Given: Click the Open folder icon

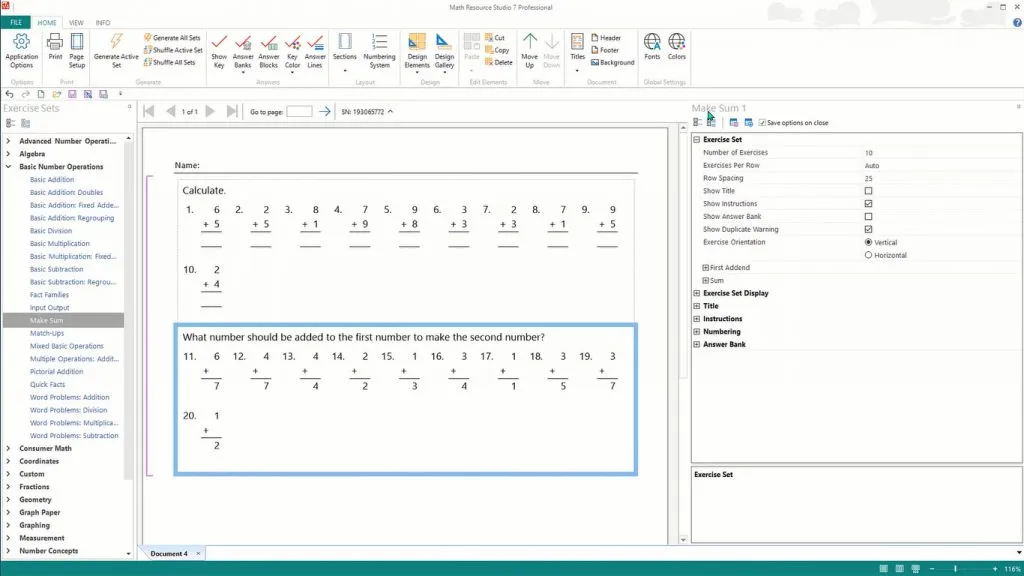Looking at the screenshot, I should 56,94.
